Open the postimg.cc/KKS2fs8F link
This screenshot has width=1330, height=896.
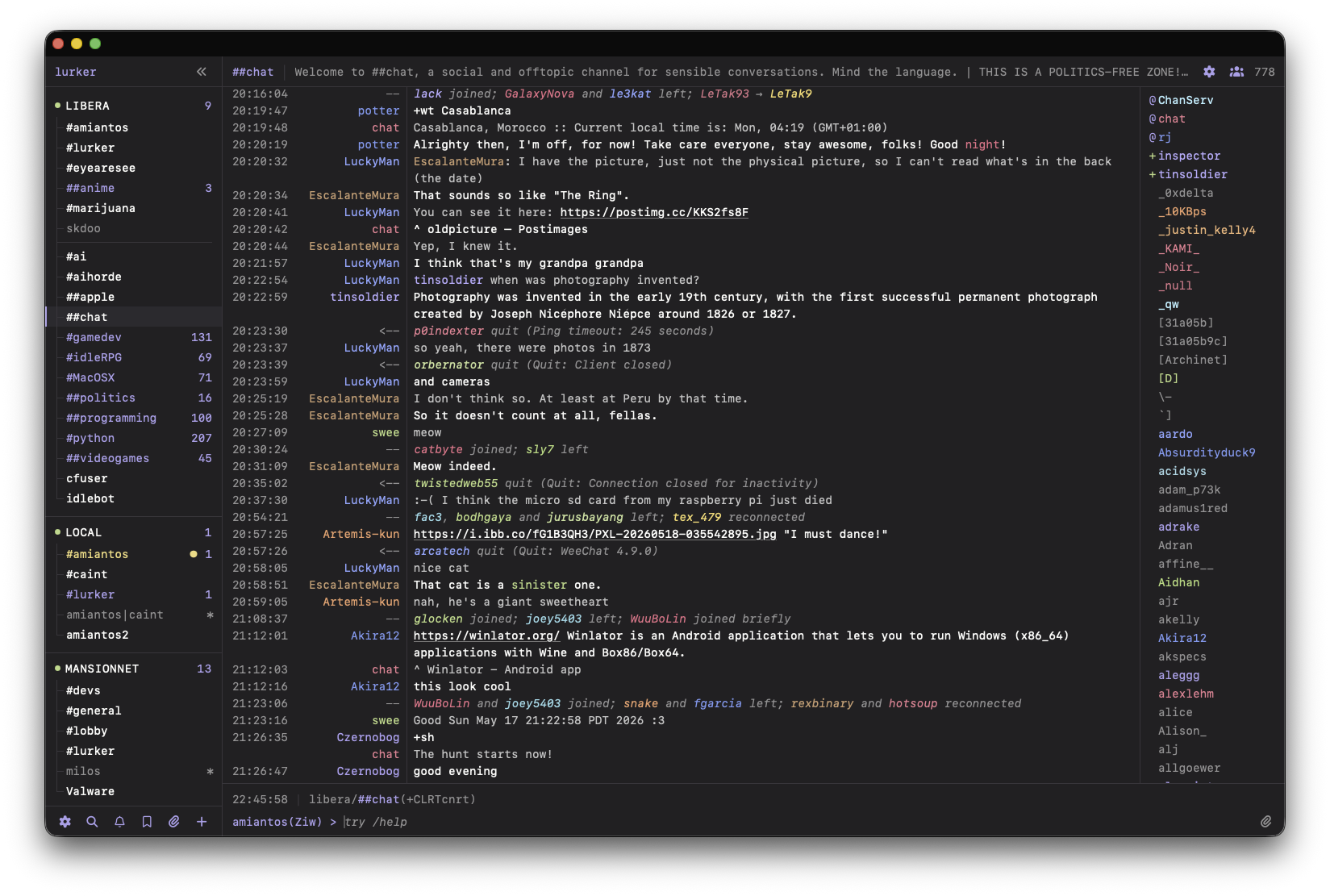654,212
